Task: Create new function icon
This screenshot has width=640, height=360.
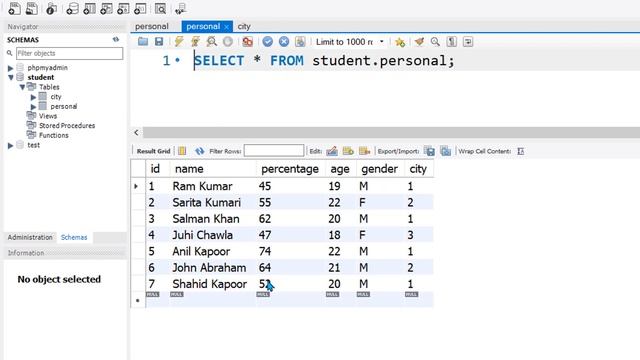Action: [x=140, y=8]
